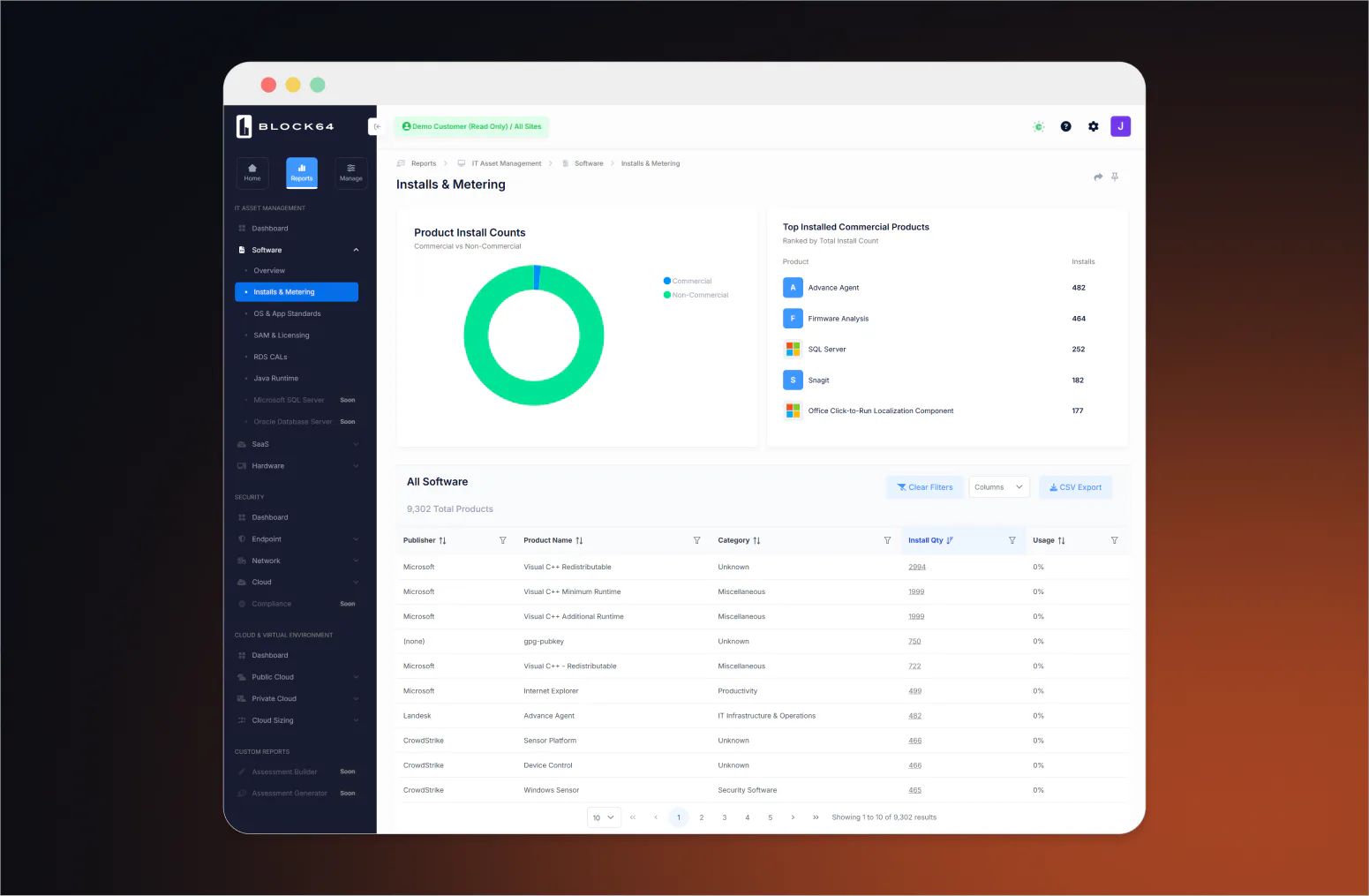
Task: Open the help question mark icon
Action: pyautogui.click(x=1066, y=126)
